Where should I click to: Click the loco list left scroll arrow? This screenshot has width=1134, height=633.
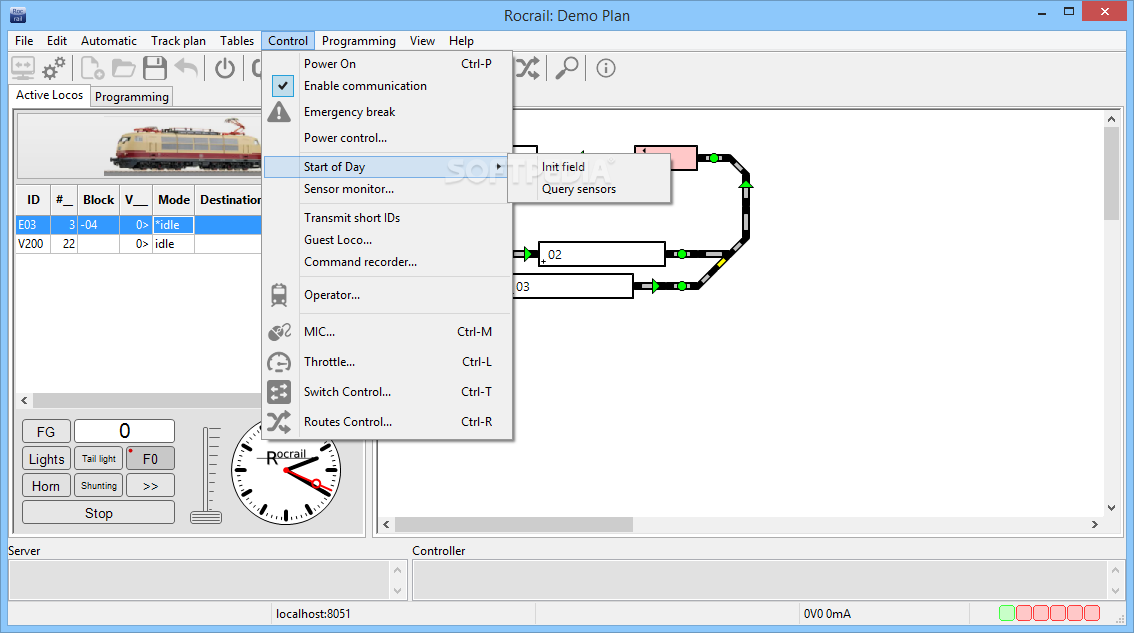25,400
